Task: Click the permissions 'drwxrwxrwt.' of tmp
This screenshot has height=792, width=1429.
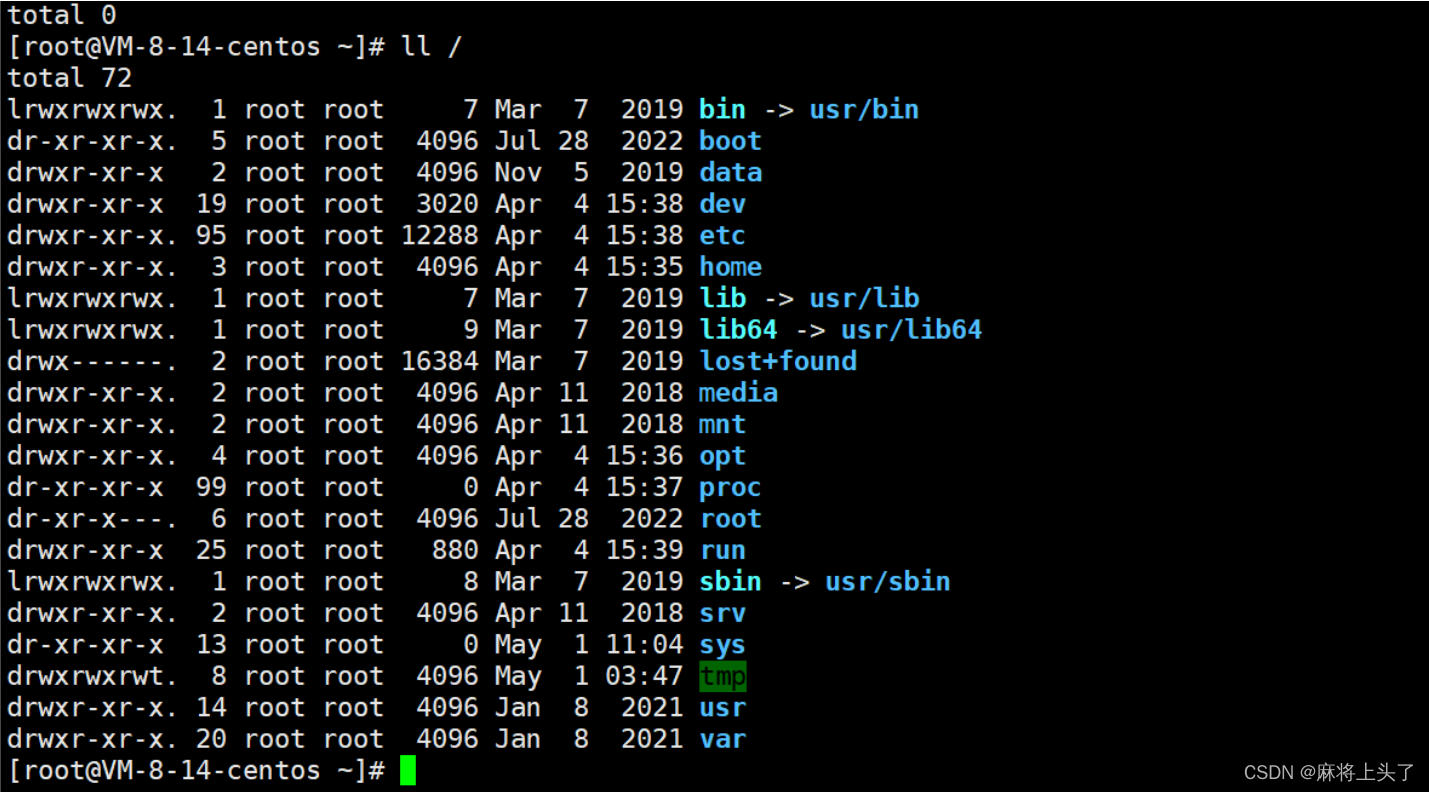Action: (x=92, y=676)
